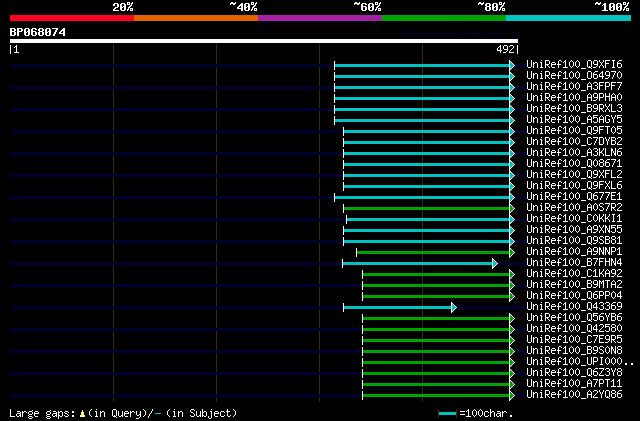Select the UniRef100_B9S0N8 label
The height and width of the screenshot is (421, 640).
[x=574, y=351]
